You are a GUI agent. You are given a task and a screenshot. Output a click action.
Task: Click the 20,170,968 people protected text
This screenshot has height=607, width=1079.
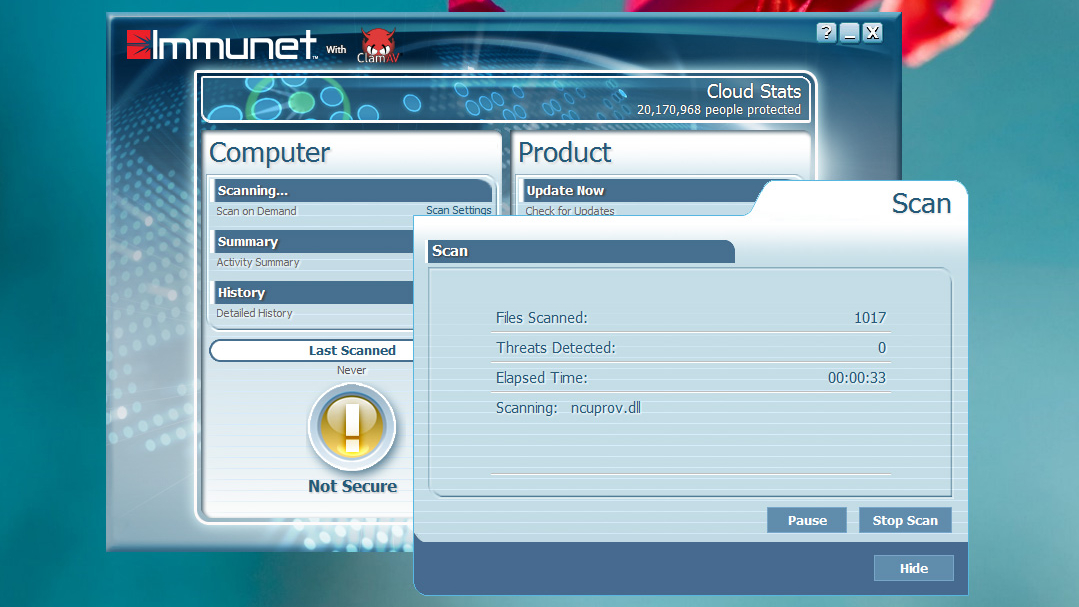(718, 110)
